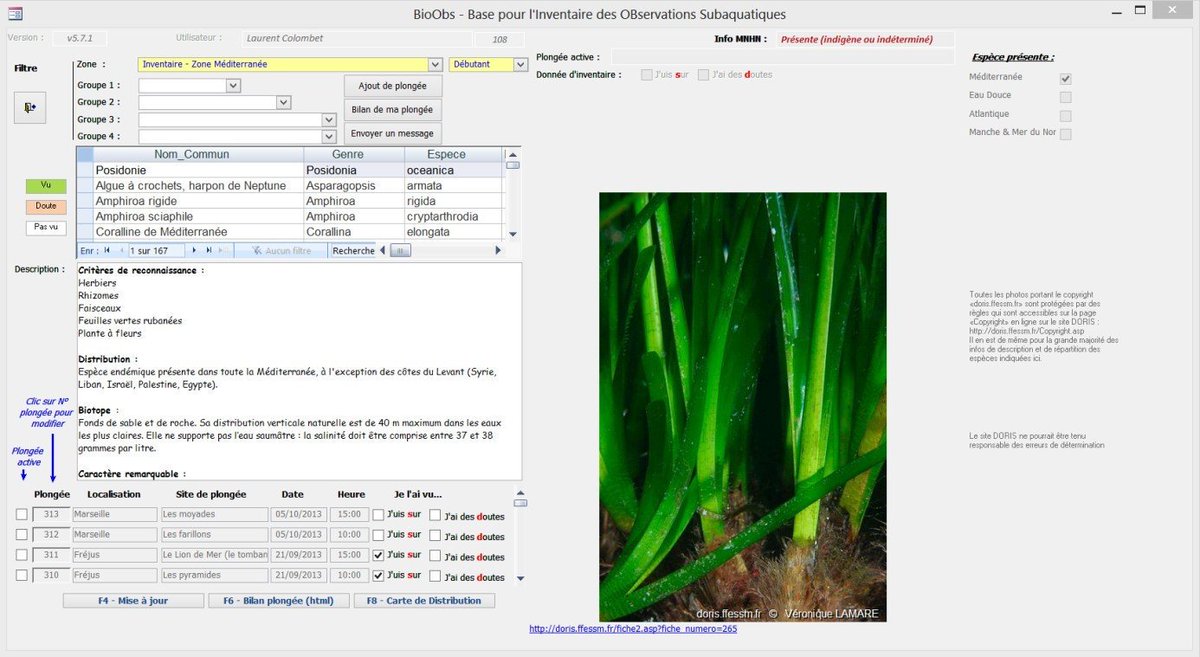Screen dimensions: 1200x657
Task: Toggle active dive checkbox for plongée 310
Action: [22, 575]
